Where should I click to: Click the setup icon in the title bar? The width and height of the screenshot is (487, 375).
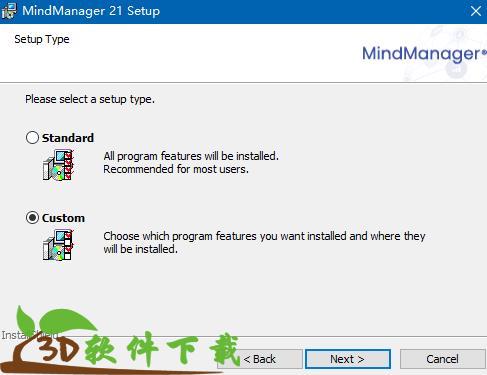(x=9, y=11)
